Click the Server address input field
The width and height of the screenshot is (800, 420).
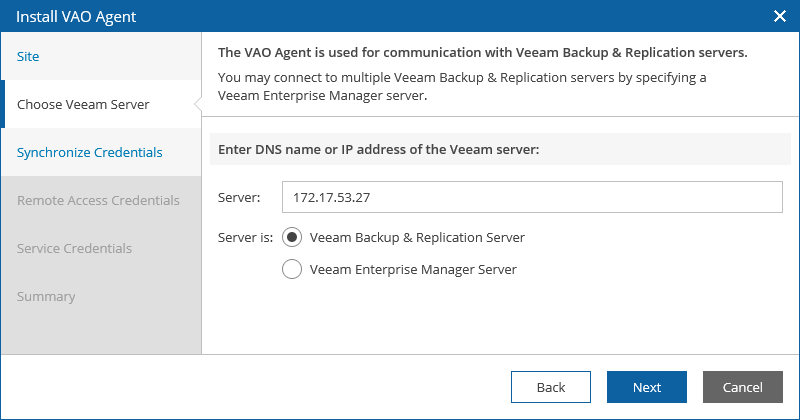tap(532, 197)
